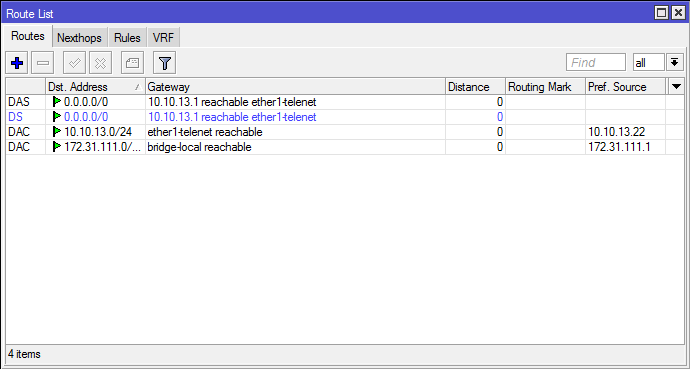Switch to the Rules tab
Viewport: 690px width, 369px height.
(127, 37)
